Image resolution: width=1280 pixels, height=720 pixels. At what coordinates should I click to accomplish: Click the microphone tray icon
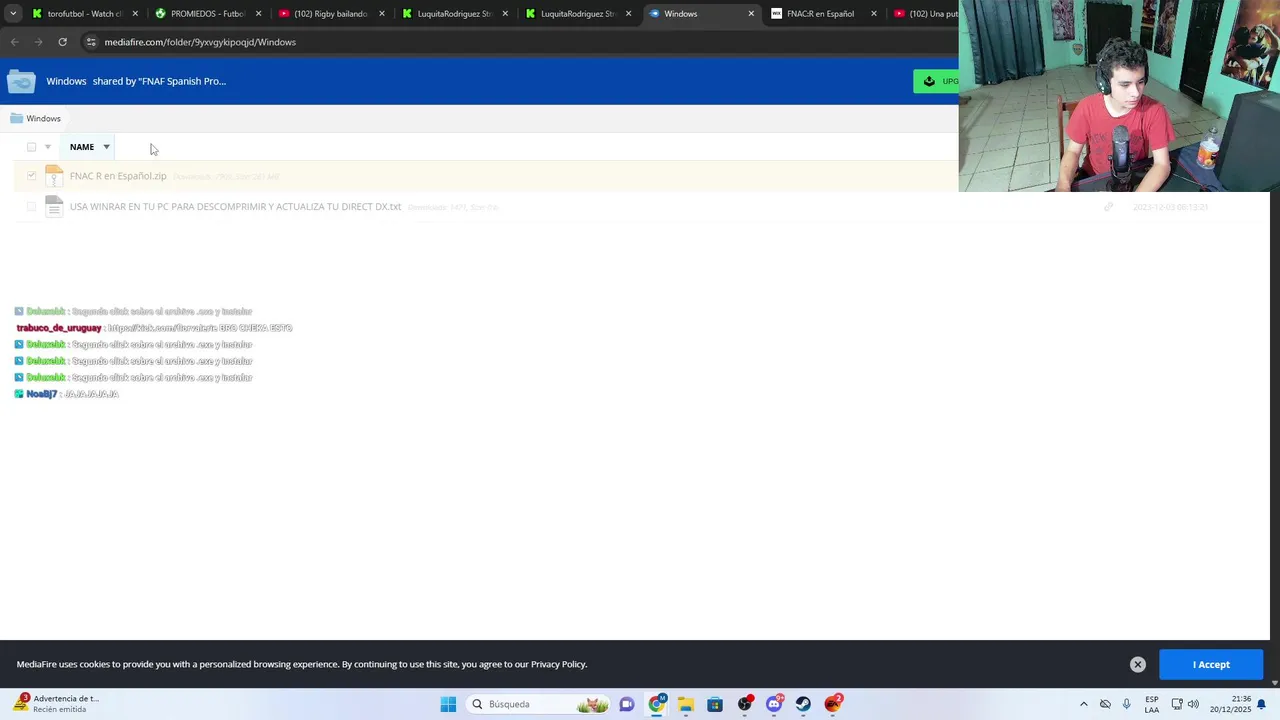tap(1127, 704)
